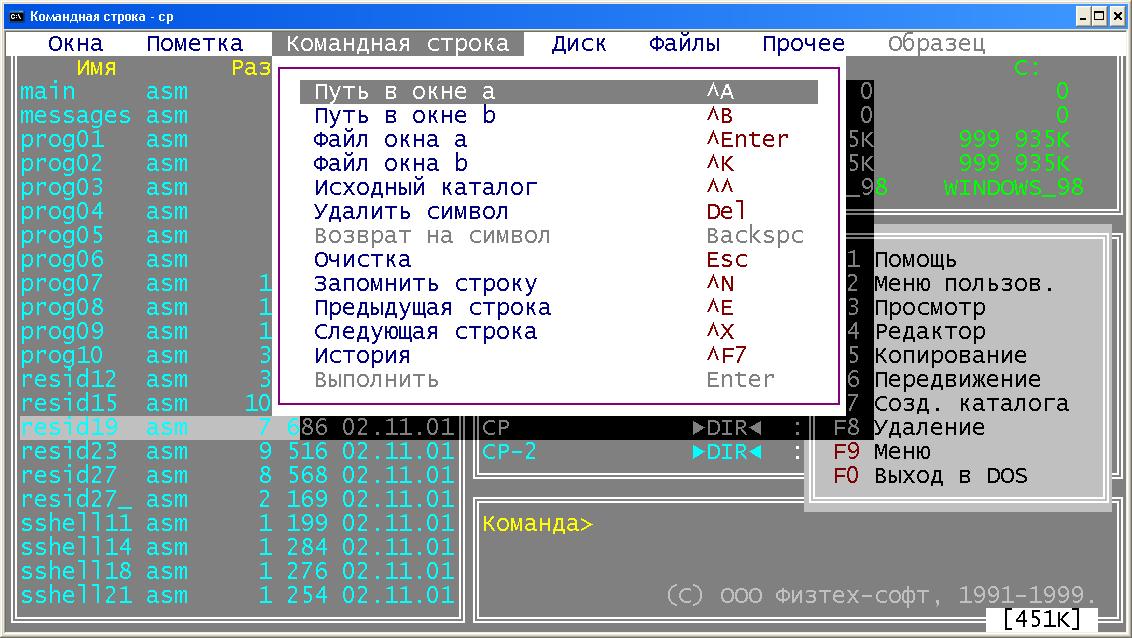Expand the Прочее menu

[803, 44]
